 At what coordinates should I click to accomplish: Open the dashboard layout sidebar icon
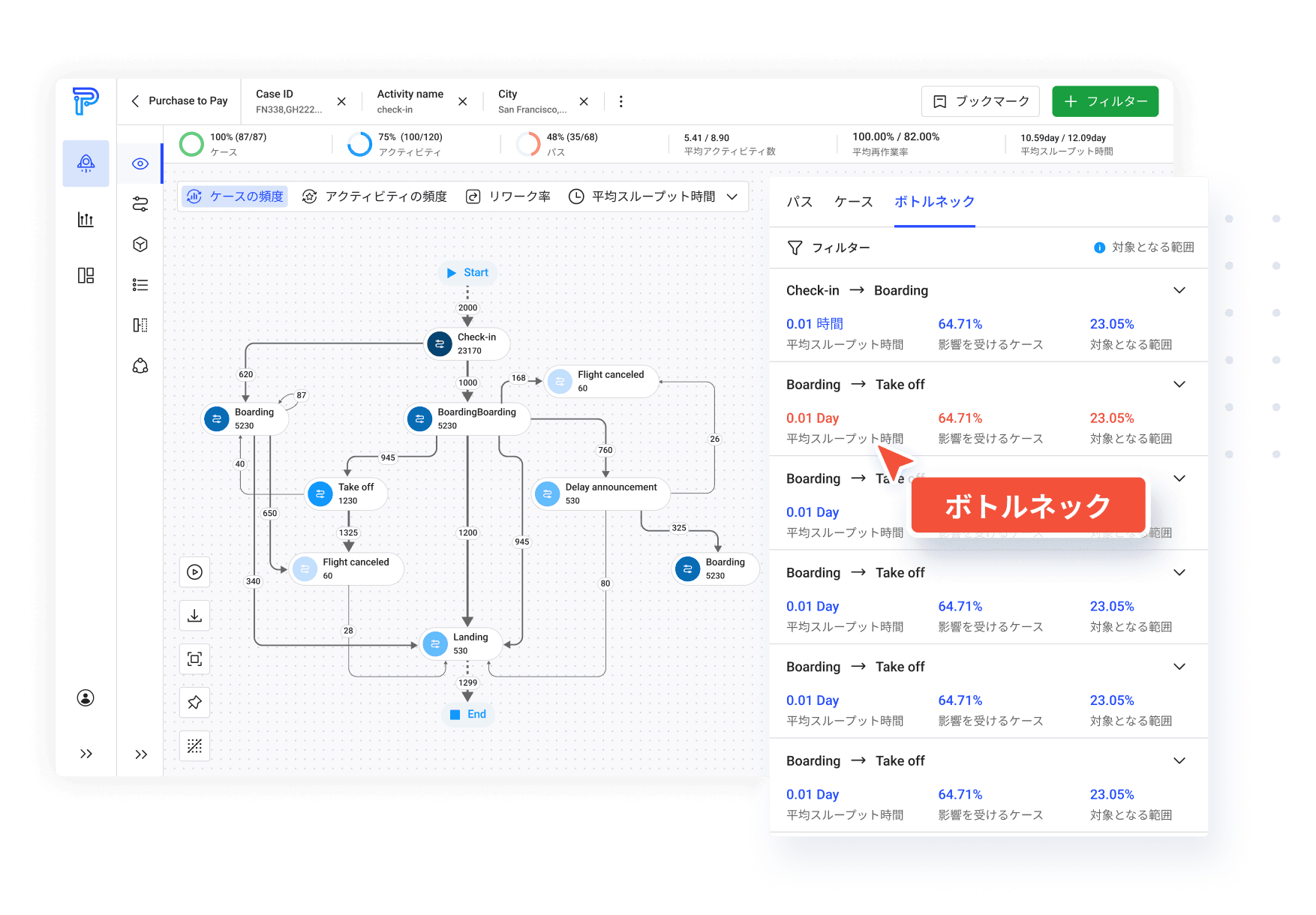(x=86, y=275)
